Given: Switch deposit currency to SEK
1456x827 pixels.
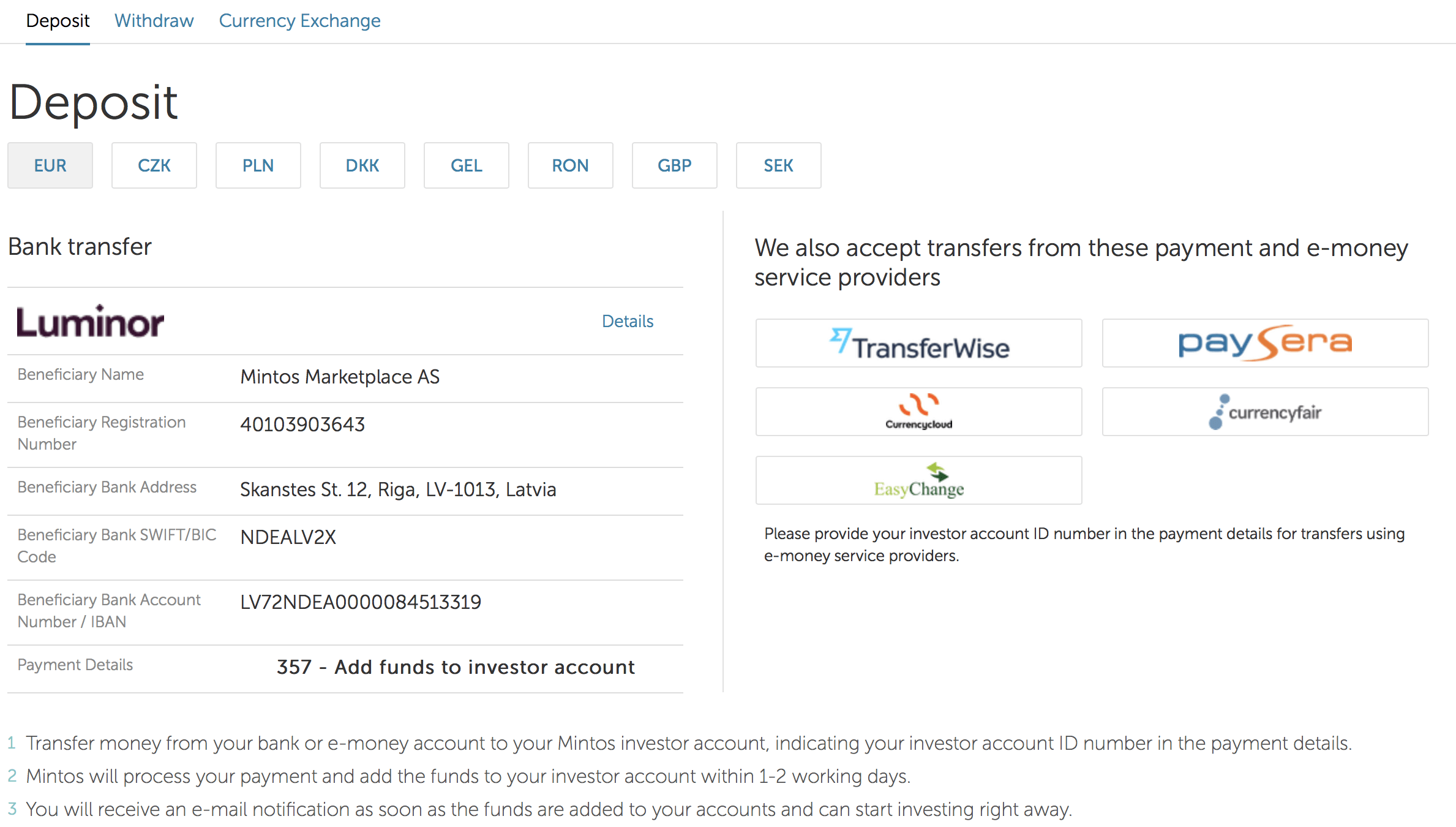Looking at the screenshot, I should pyautogui.click(x=779, y=165).
